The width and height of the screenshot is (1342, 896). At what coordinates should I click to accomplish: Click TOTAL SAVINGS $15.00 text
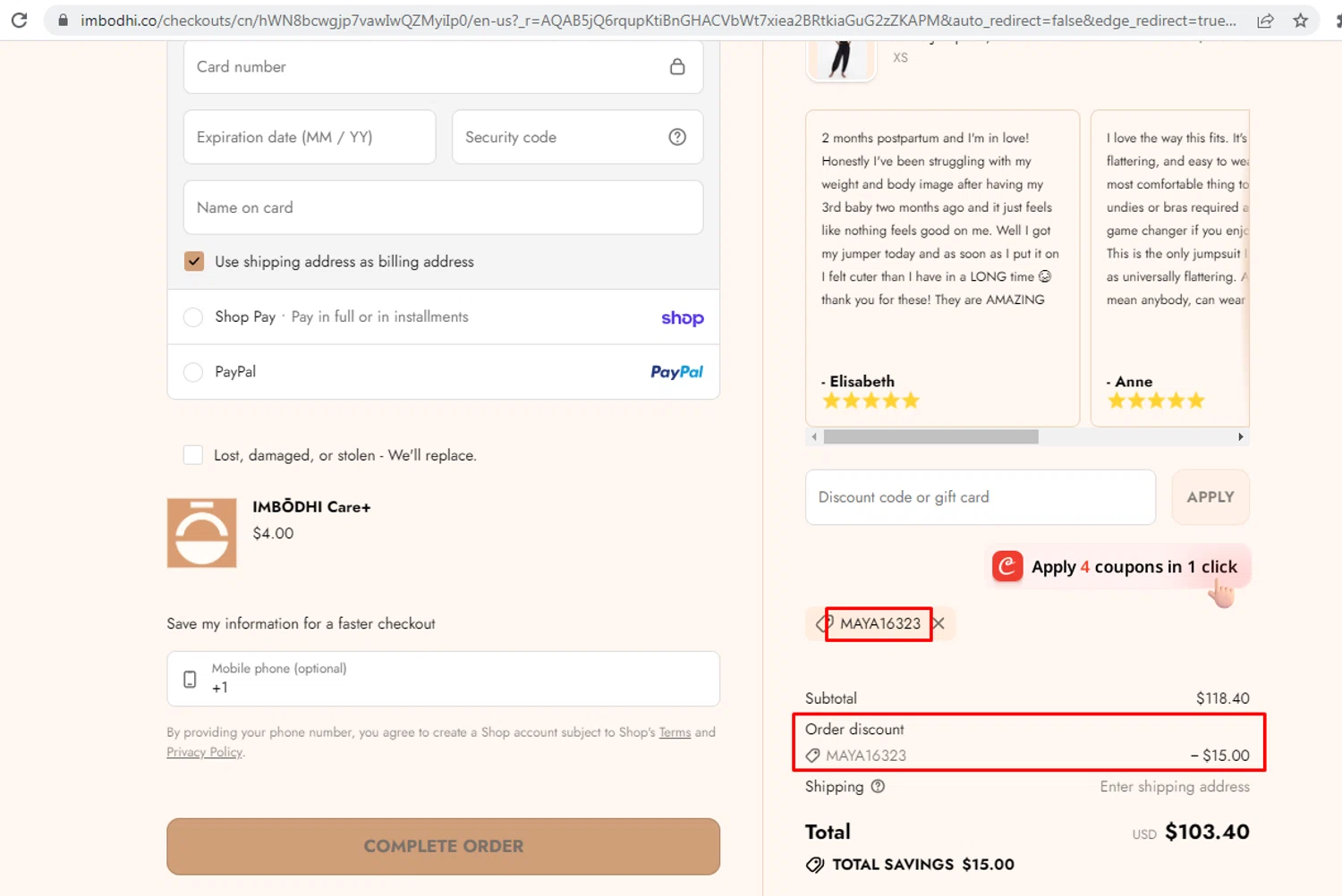(923, 865)
